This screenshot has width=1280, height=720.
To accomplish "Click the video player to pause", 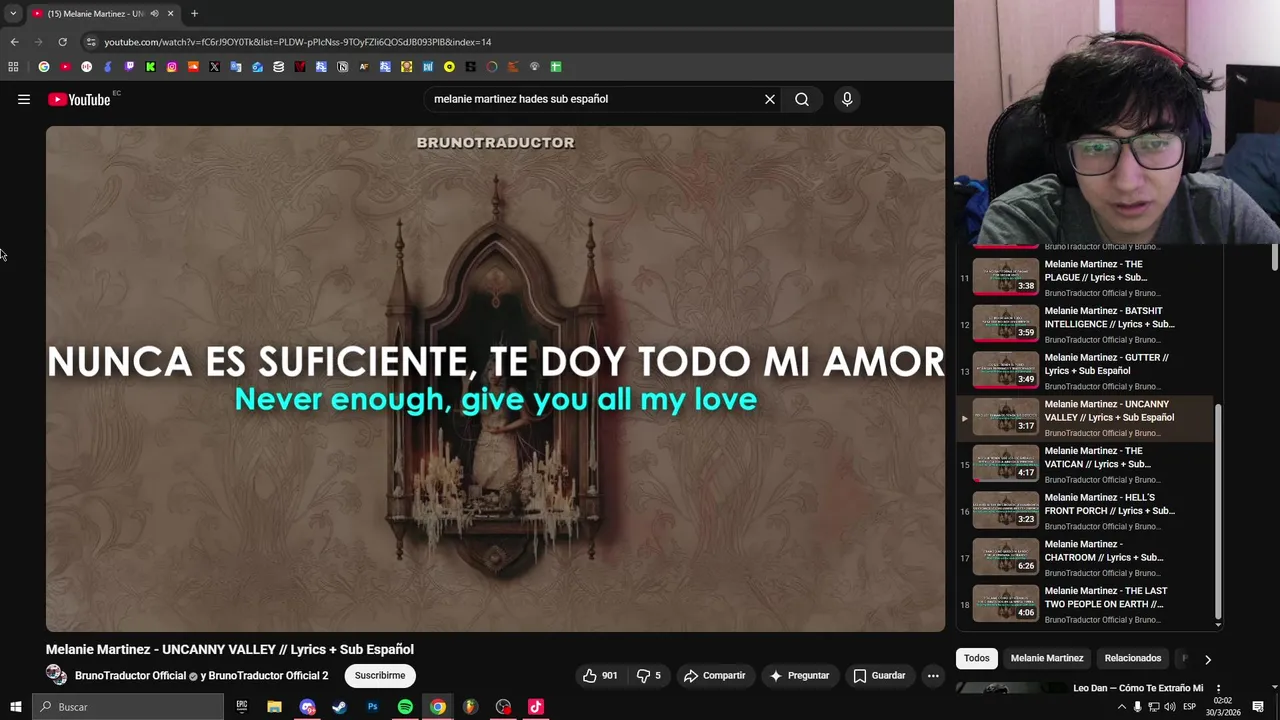I will pyautogui.click(x=495, y=379).
